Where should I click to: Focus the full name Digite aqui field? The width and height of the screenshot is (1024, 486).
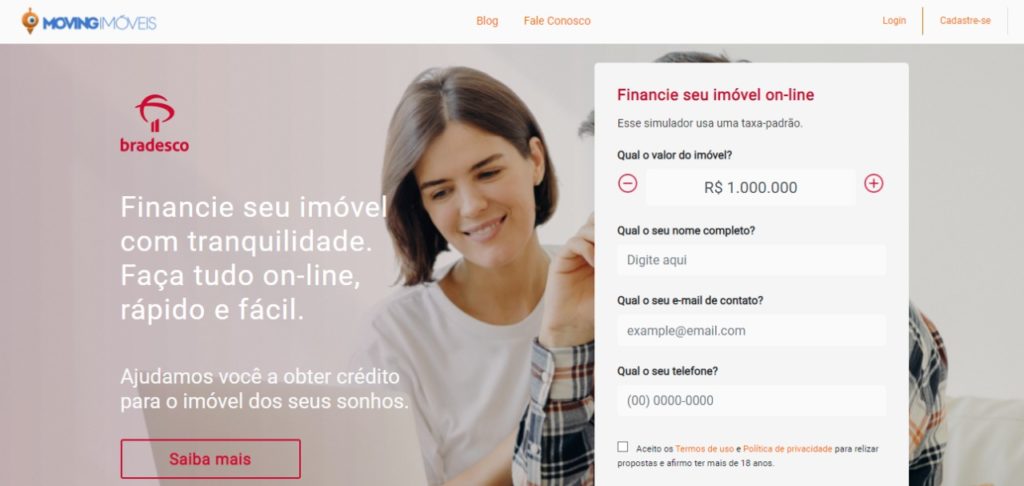(x=752, y=260)
